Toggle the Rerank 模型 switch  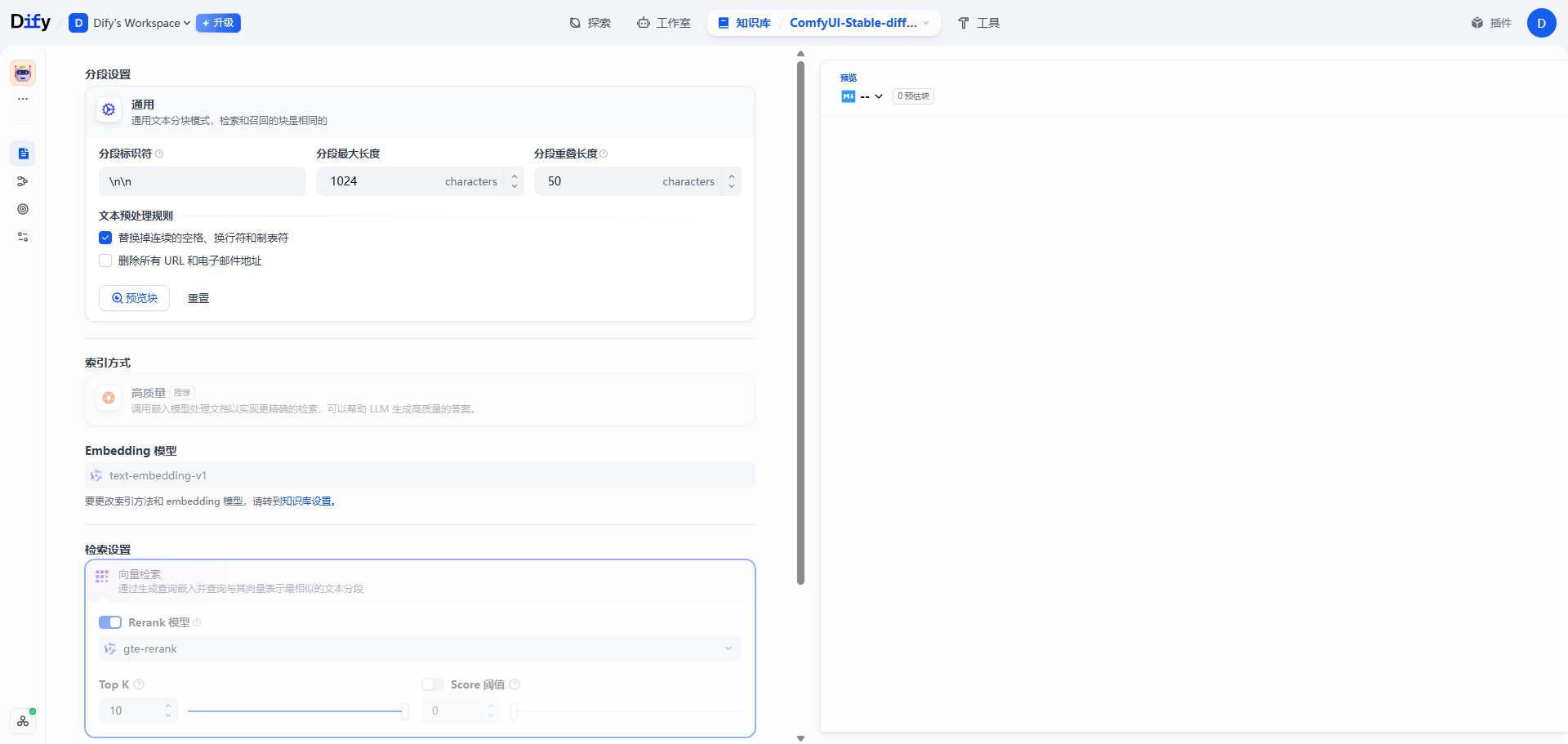110,622
